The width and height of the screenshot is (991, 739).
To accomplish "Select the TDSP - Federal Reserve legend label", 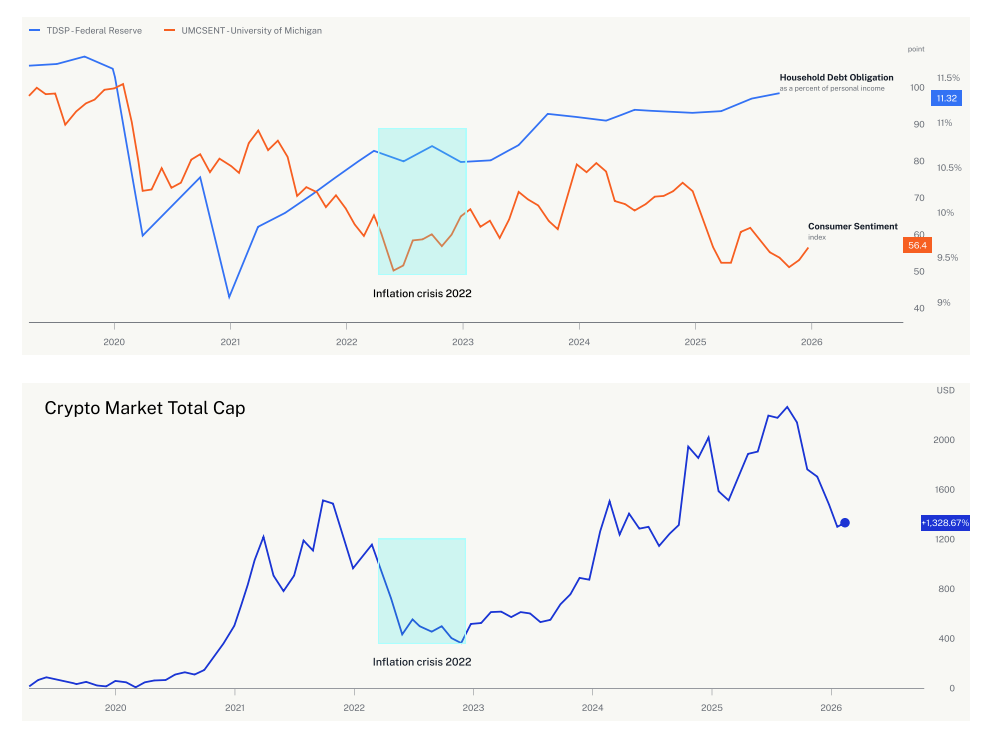I will (94, 31).
